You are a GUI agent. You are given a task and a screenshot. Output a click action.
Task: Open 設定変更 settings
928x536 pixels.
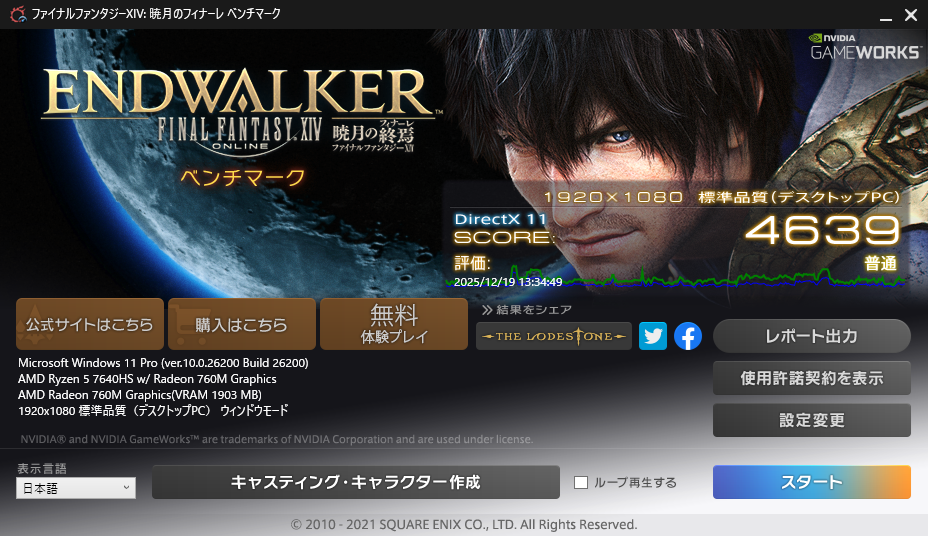(x=811, y=420)
